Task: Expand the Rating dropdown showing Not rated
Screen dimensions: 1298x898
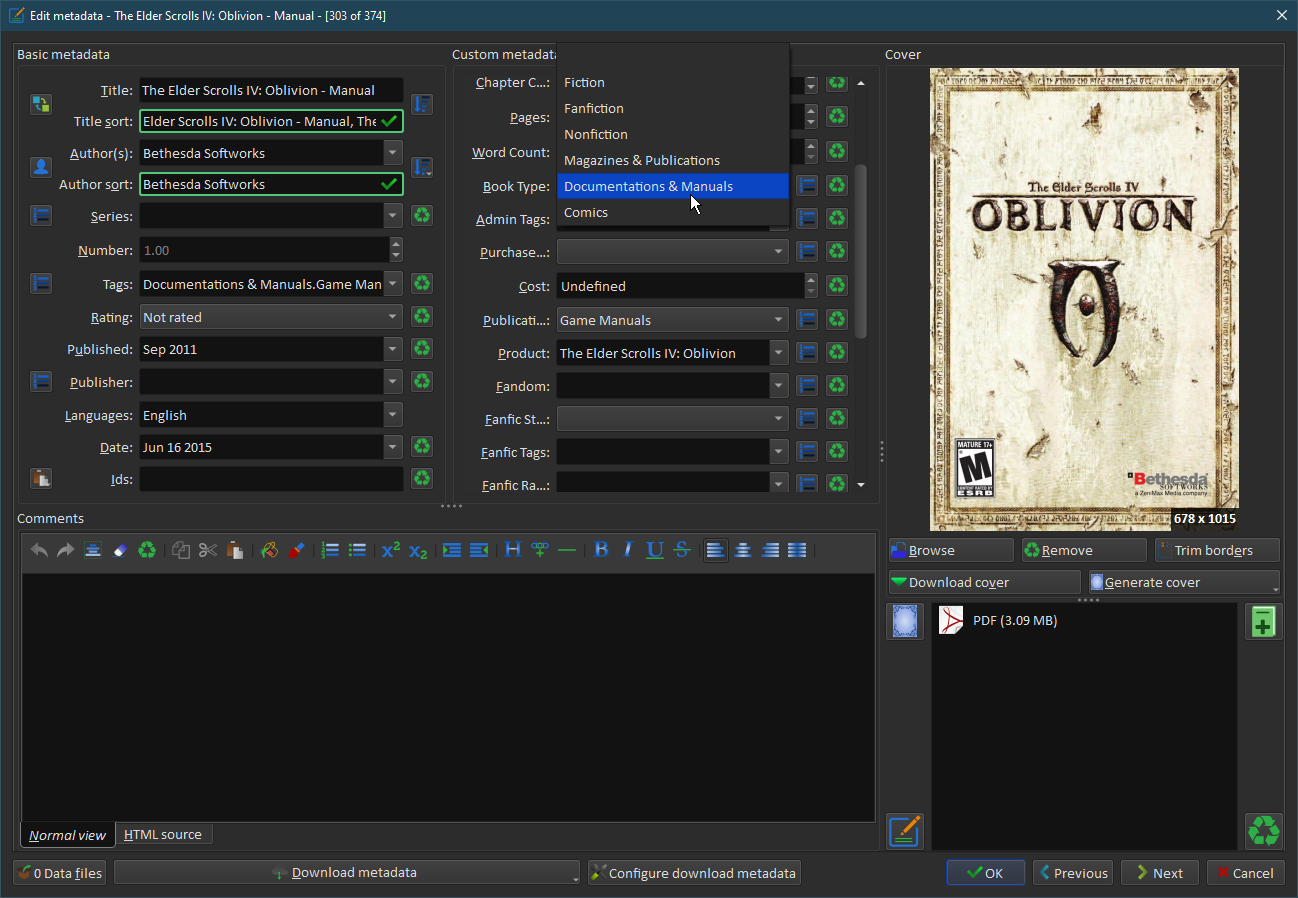Action: [393, 317]
